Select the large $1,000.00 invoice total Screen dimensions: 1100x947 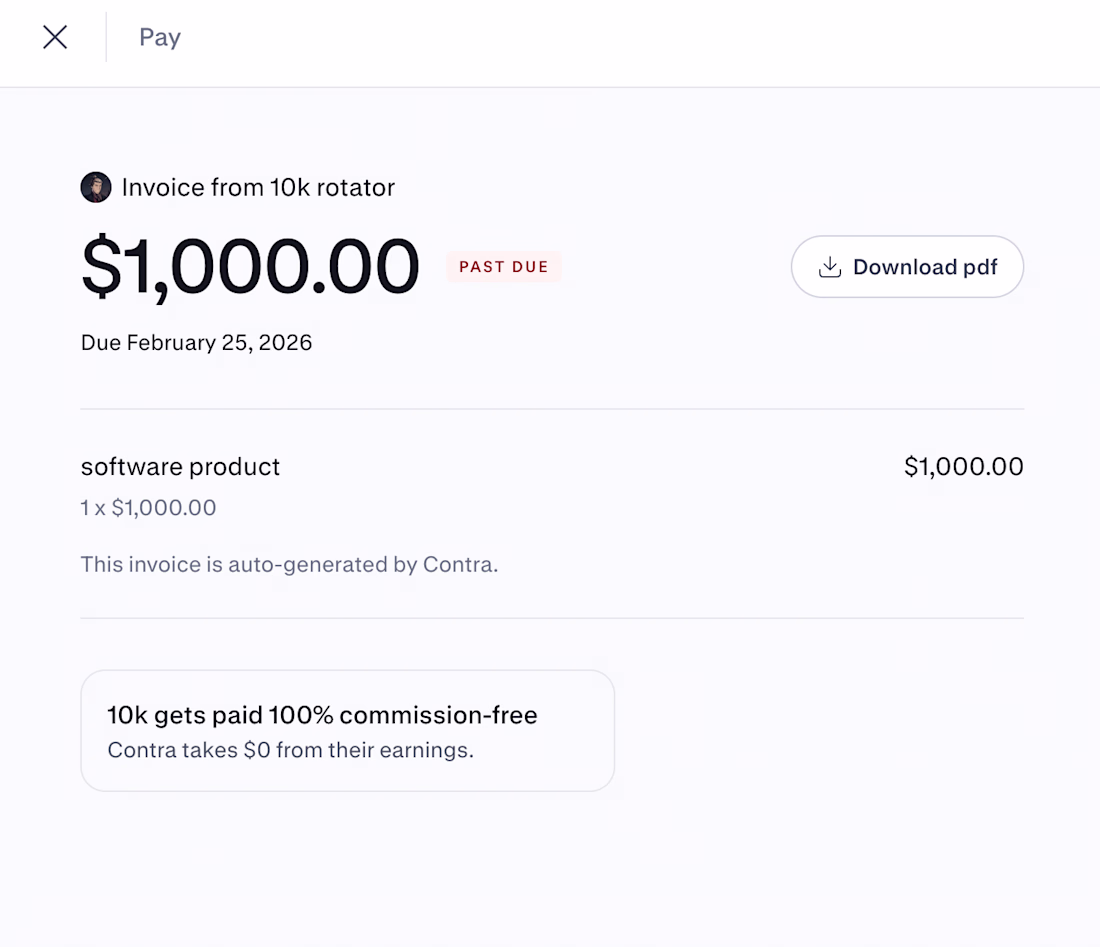[250, 268]
